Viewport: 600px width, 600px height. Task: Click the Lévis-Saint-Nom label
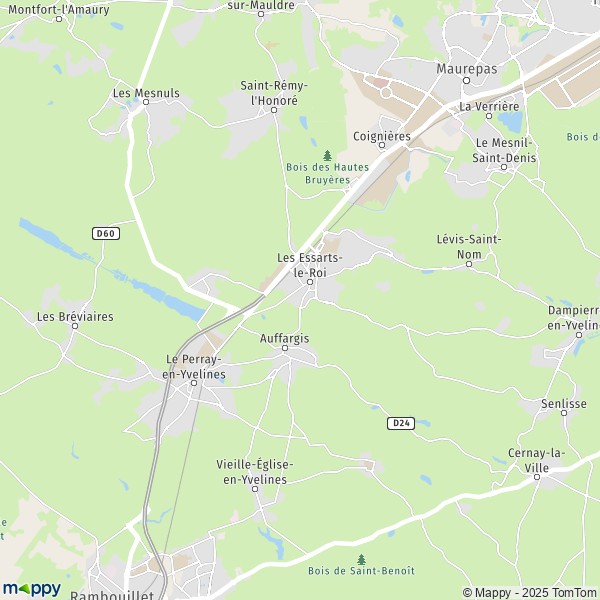pyautogui.click(x=469, y=247)
